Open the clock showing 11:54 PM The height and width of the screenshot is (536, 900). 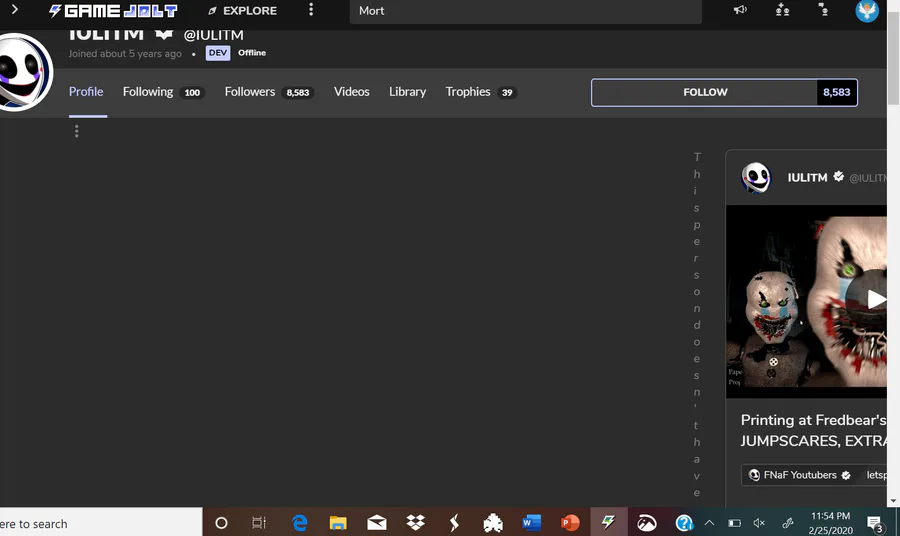[x=831, y=523]
